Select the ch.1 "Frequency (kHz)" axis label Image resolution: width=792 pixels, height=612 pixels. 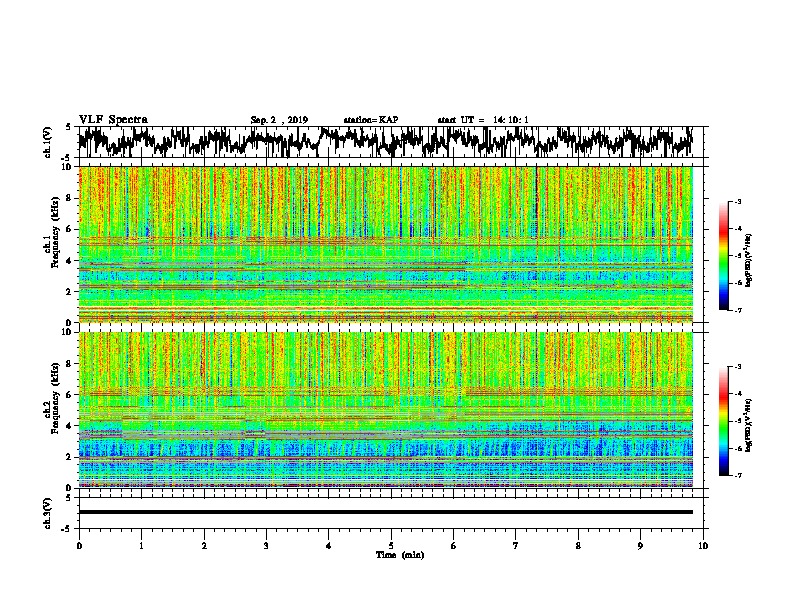55,232
